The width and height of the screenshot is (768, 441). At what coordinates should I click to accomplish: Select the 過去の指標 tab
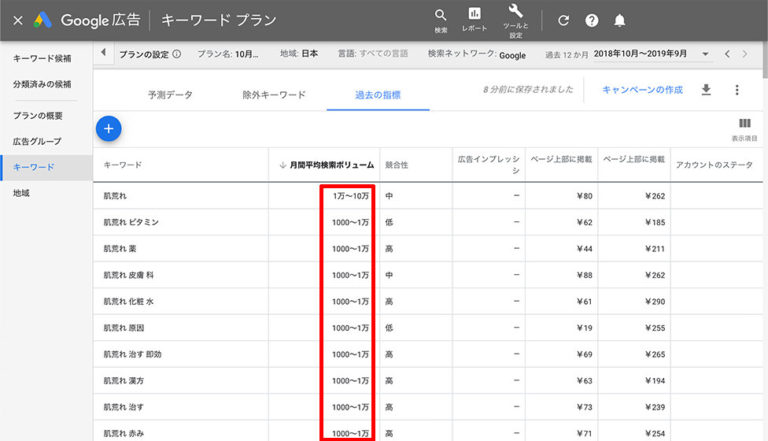(x=378, y=95)
